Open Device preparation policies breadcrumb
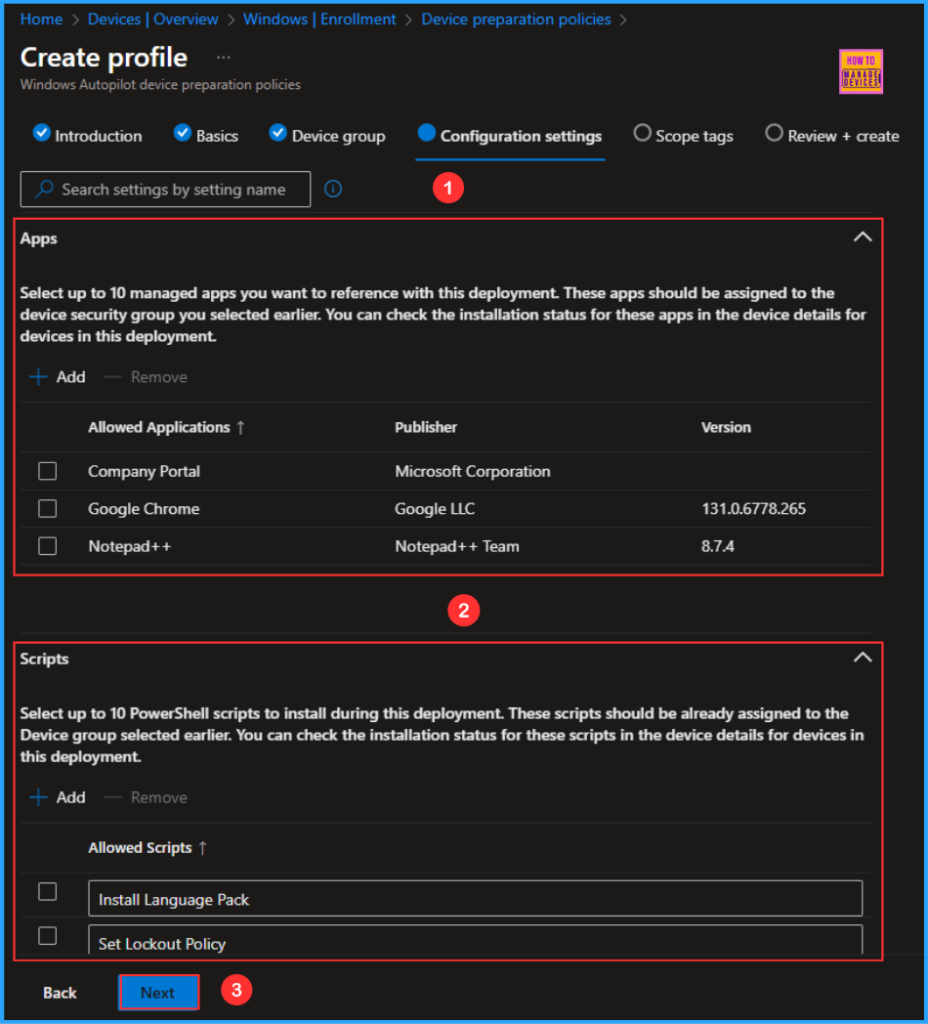 [516, 20]
